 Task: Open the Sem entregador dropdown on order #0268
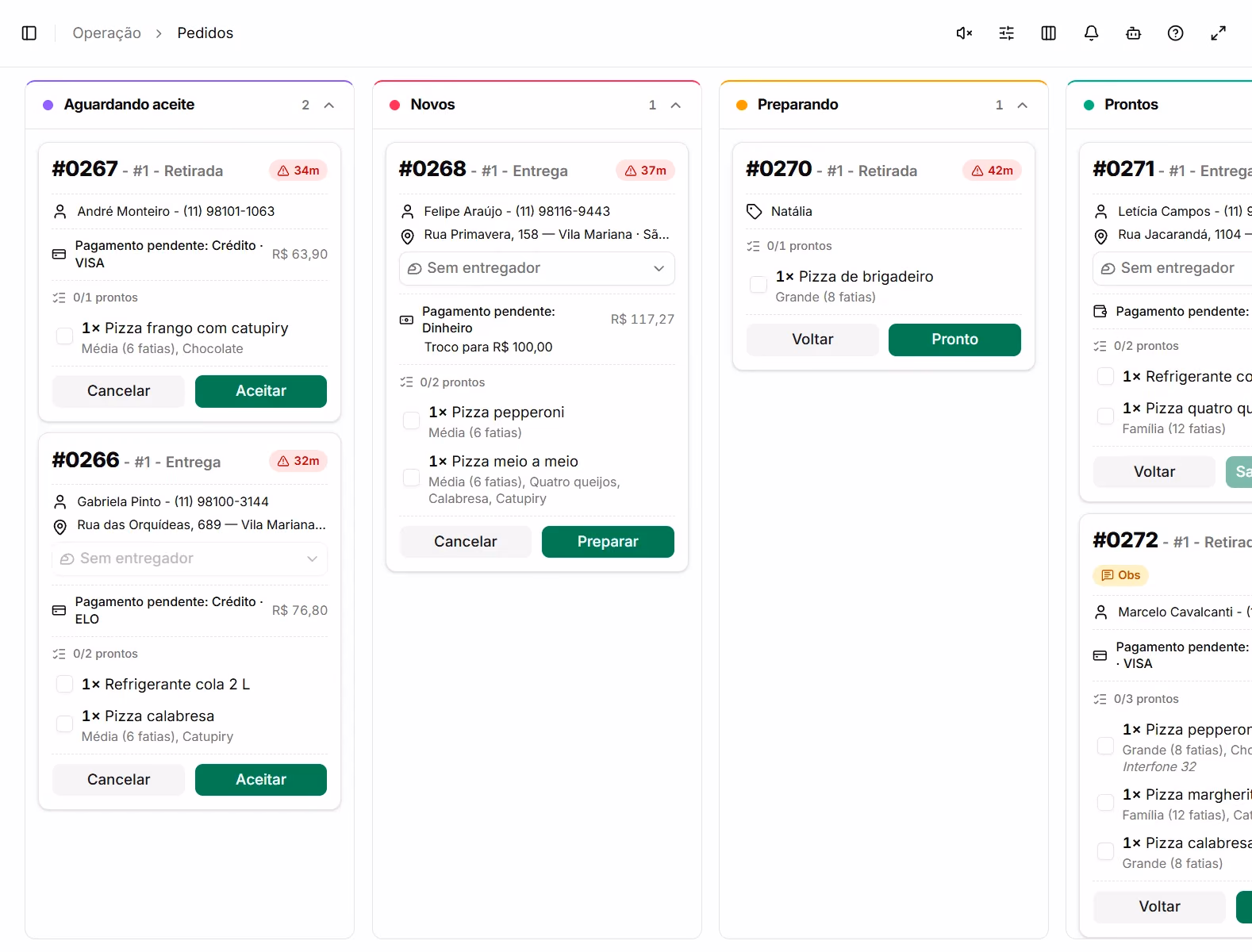[537, 269]
